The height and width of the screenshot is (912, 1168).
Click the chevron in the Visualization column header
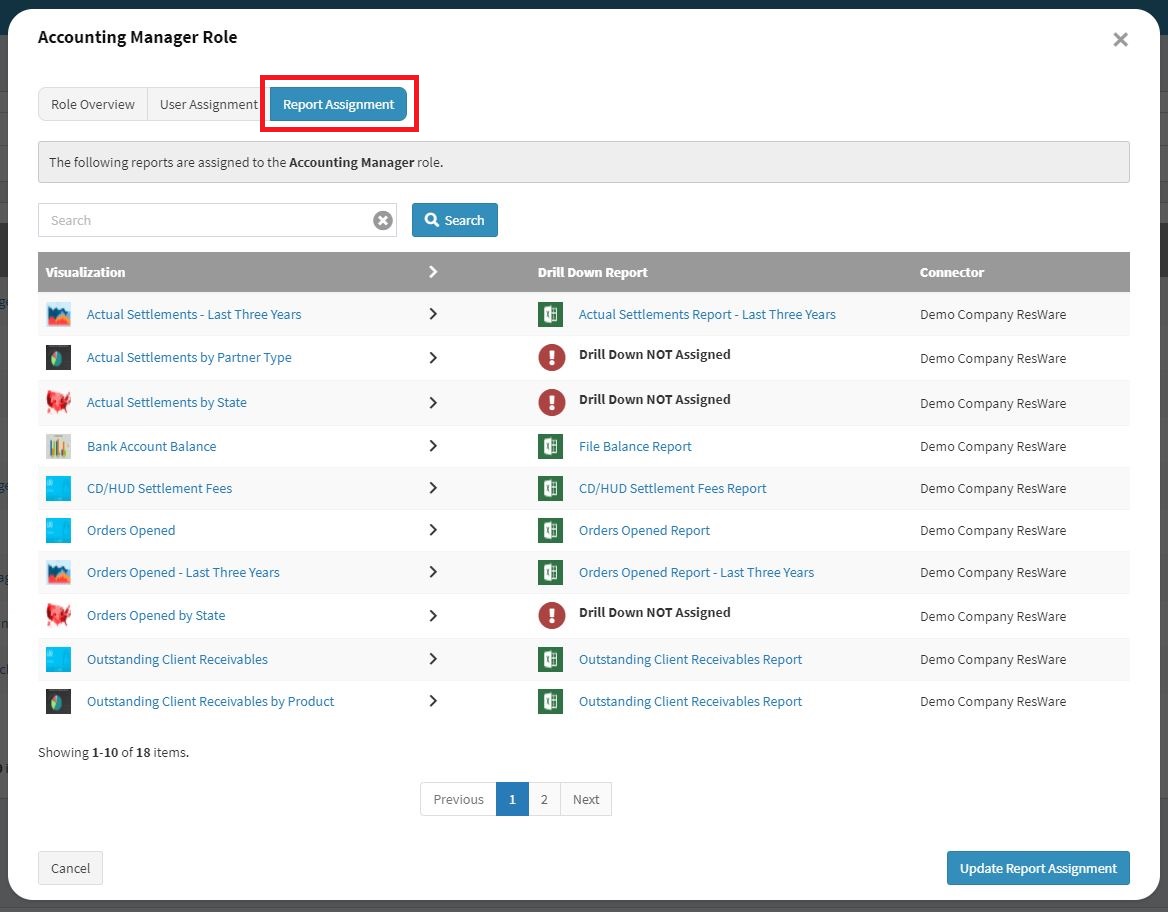tap(433, 271)
